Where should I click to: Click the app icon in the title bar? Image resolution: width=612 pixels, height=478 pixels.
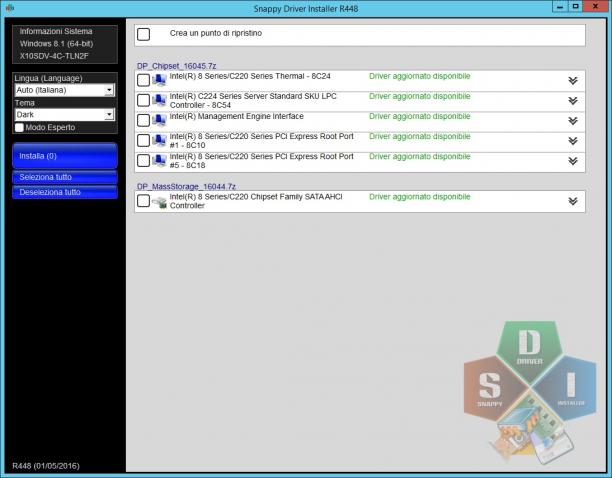tap(10, 7)
